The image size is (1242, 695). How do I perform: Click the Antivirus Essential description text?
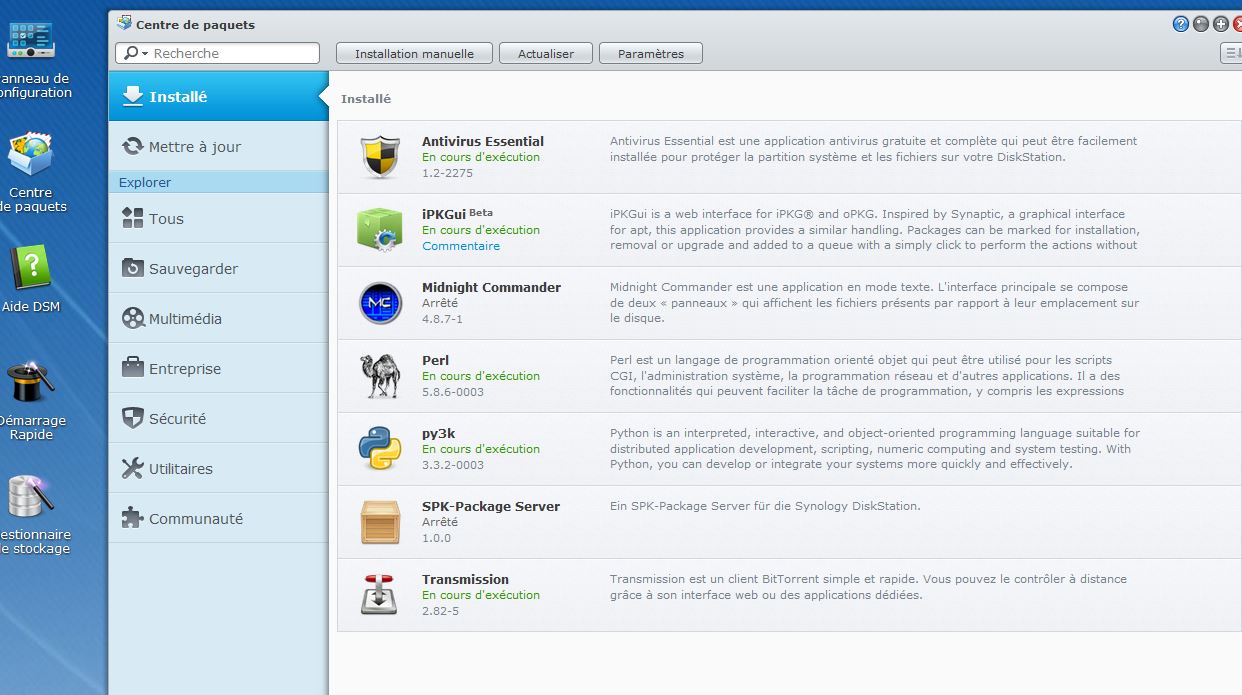[874, 149]
